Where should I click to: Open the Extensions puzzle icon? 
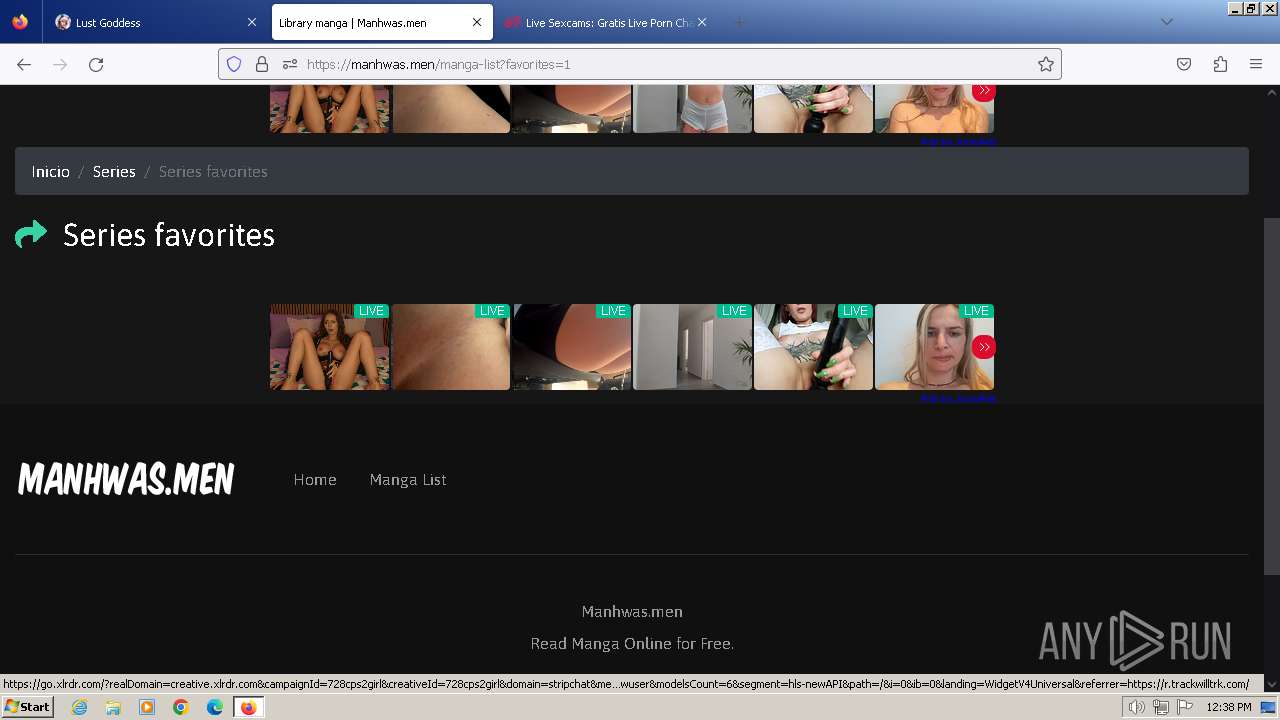pyautogui.click(x=1220, y=64)
